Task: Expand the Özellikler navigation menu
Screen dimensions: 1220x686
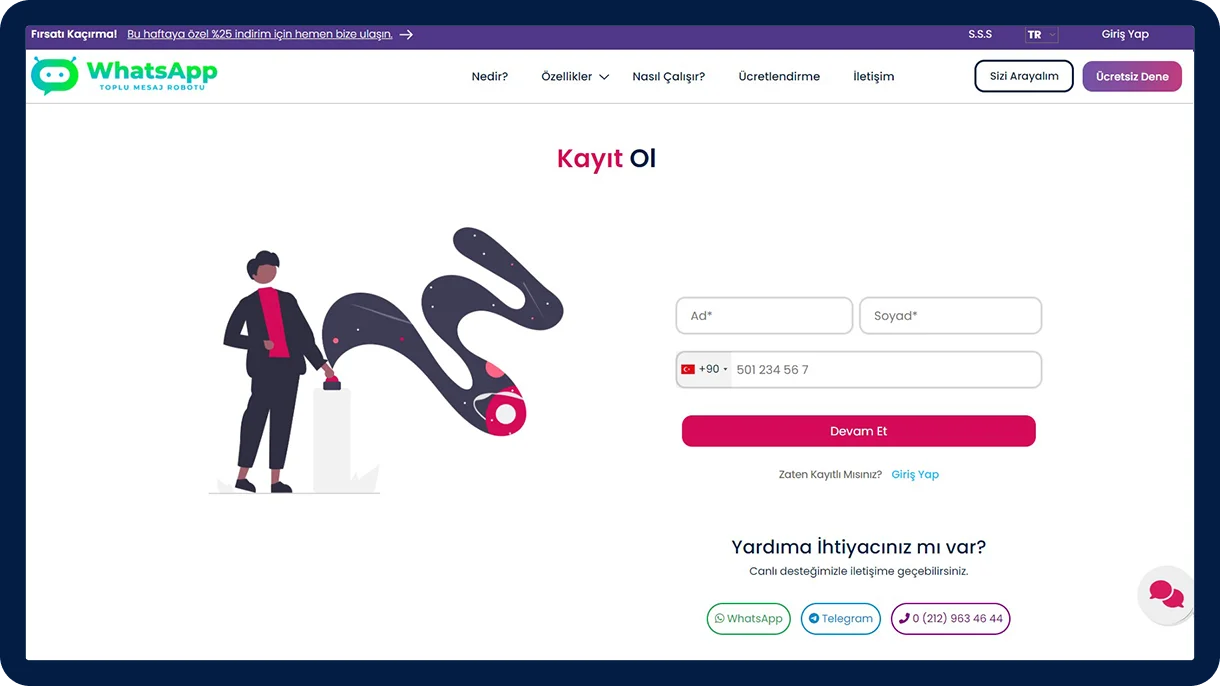Action: pyautogui.click(x=567, y=76)
